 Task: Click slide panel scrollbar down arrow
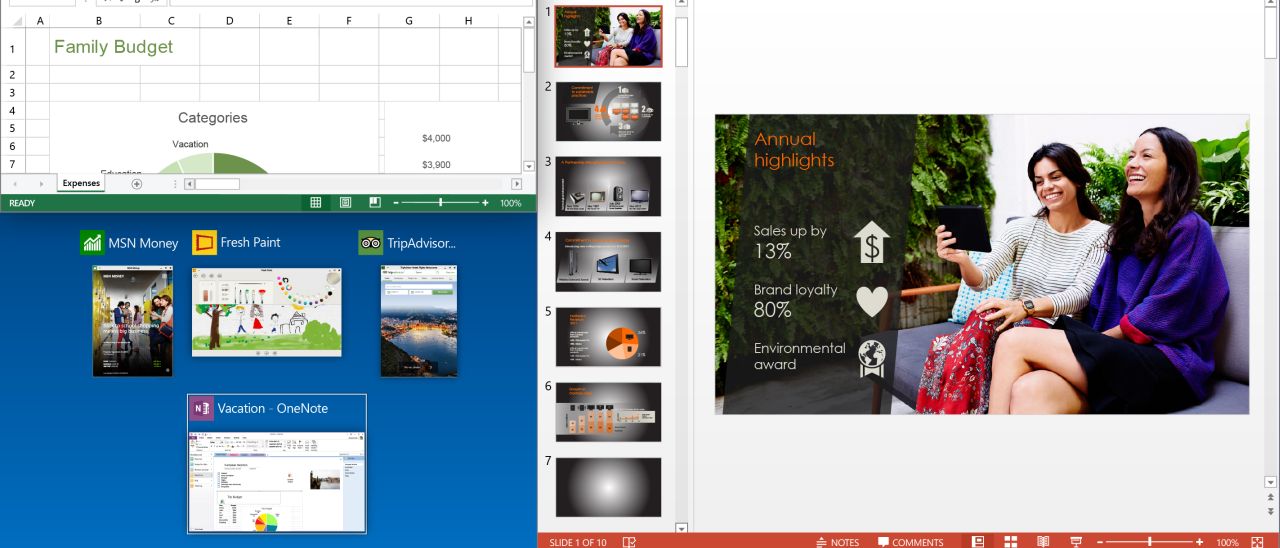click(x=682, y=527)
